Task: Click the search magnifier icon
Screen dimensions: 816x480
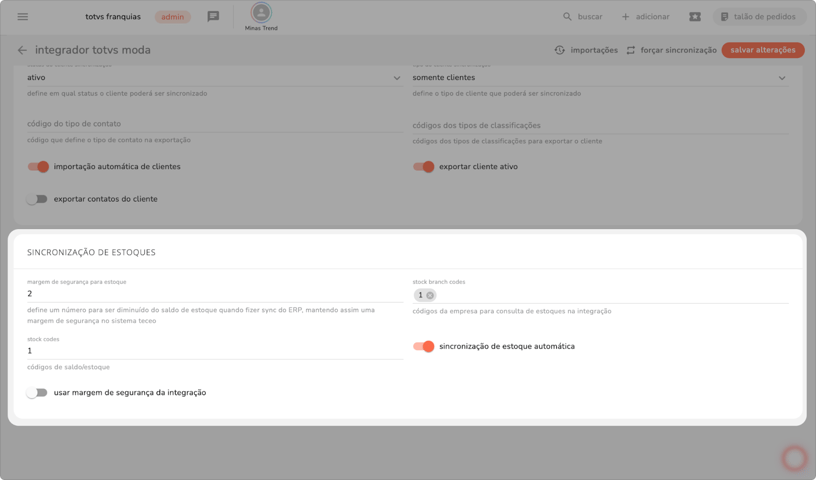Action: tap(567, 17)
